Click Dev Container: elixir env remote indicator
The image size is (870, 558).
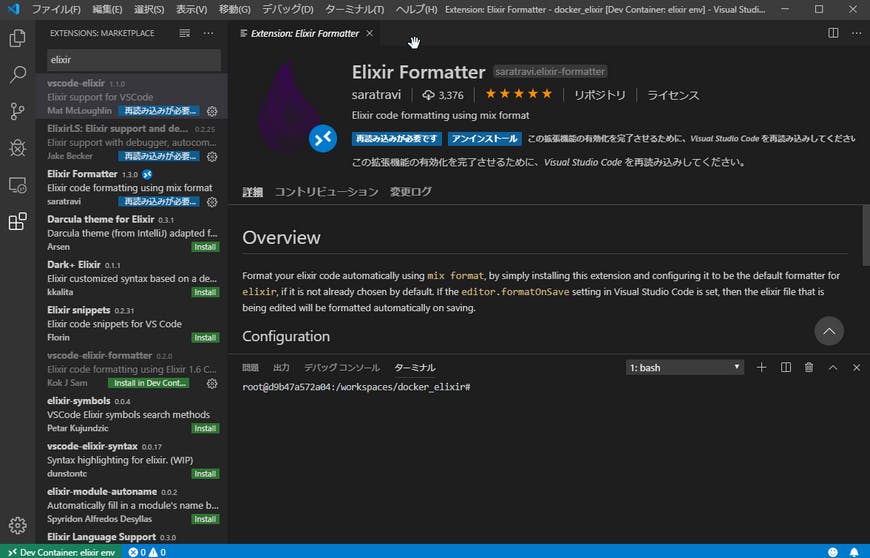62,552
